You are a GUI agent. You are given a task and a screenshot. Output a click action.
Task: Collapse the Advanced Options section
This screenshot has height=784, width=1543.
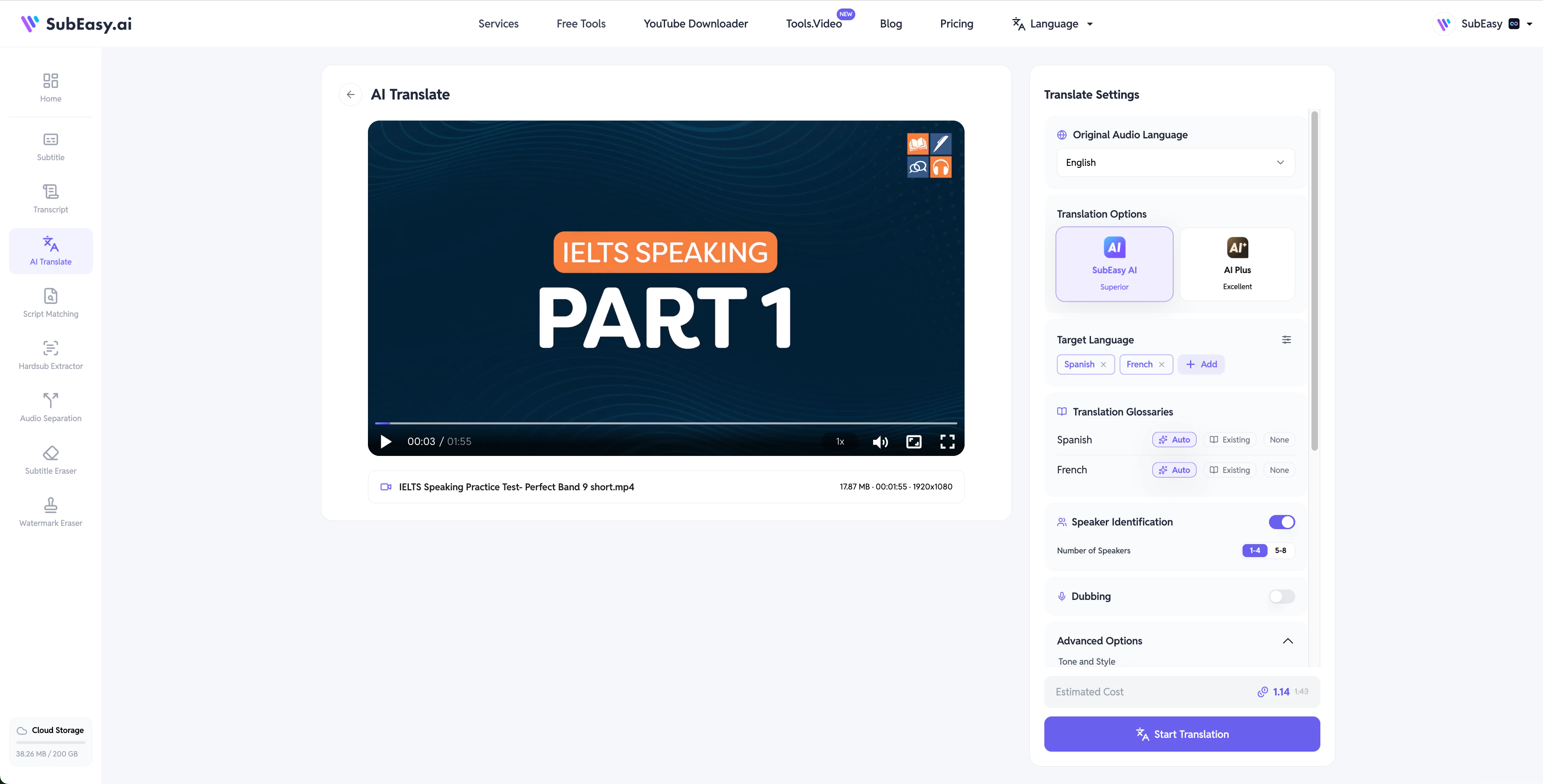tap(1287, 641)
